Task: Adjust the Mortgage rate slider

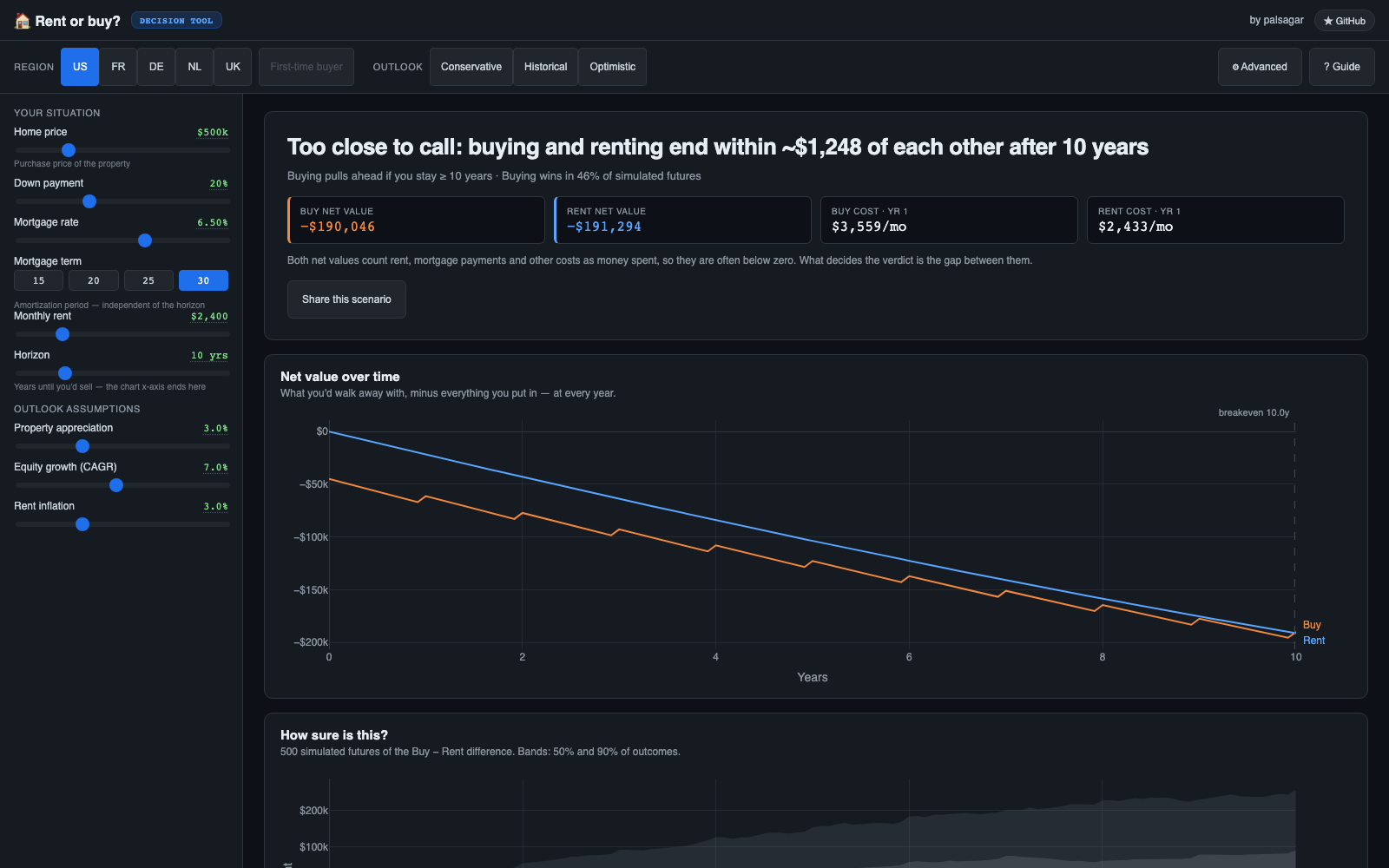Action: click(x=122, y=240)
